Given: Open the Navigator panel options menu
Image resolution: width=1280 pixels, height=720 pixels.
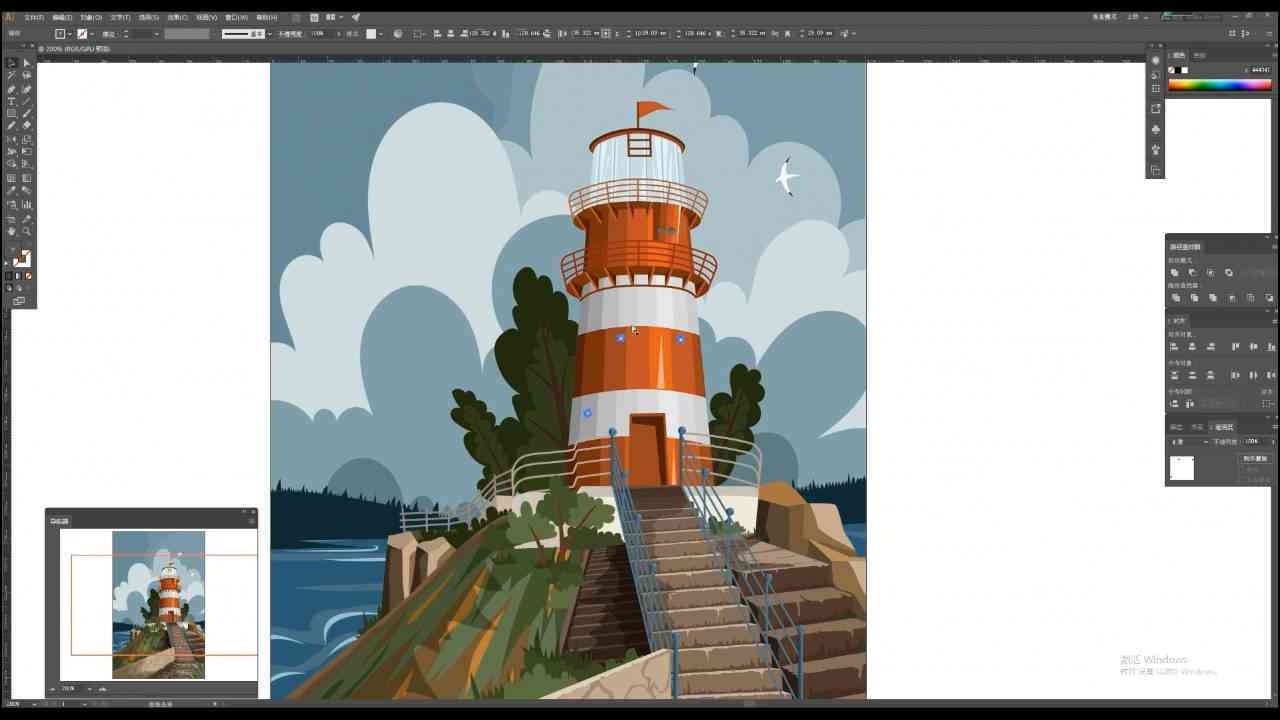Looking at the screenshot, I should coord(253,521).
